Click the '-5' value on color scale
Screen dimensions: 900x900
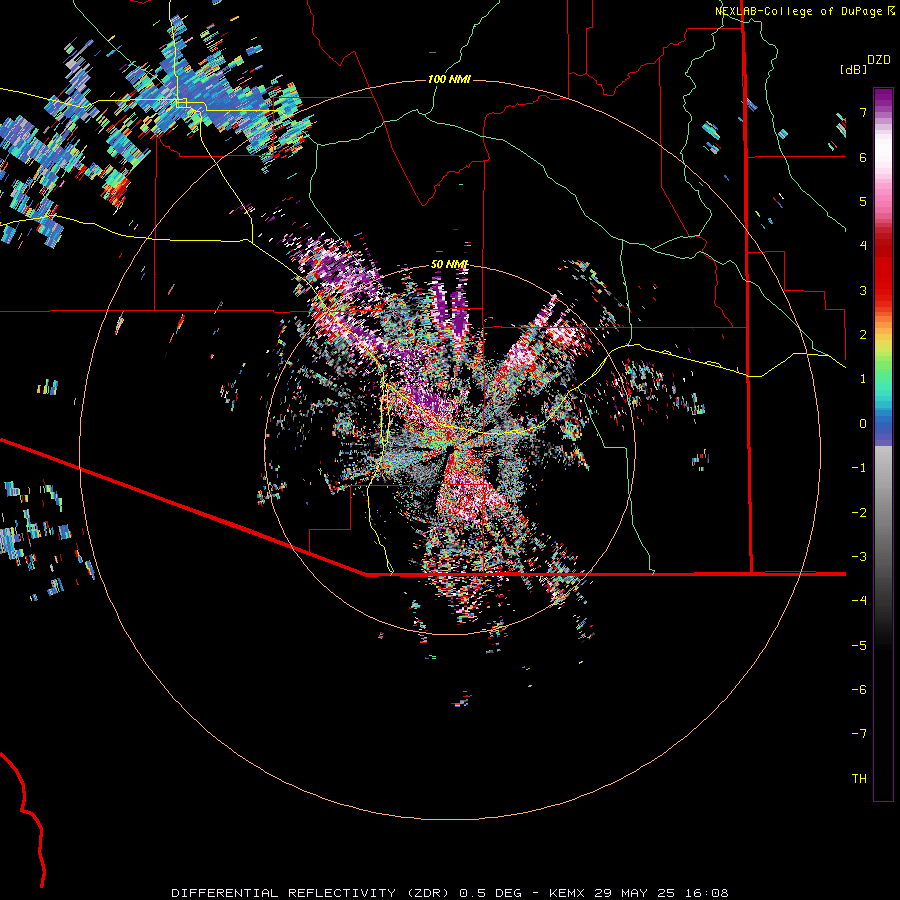(859, 646)
